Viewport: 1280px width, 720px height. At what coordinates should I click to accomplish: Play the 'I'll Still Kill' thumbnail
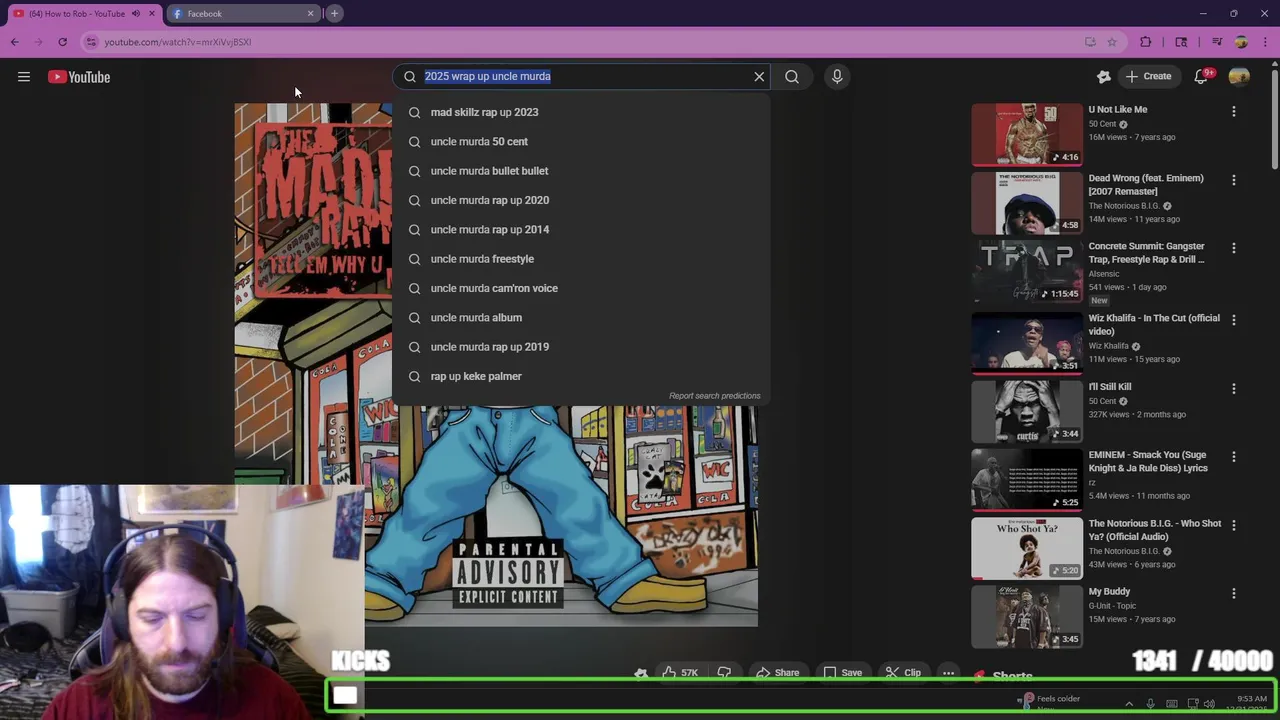[x=1027, y=411]
